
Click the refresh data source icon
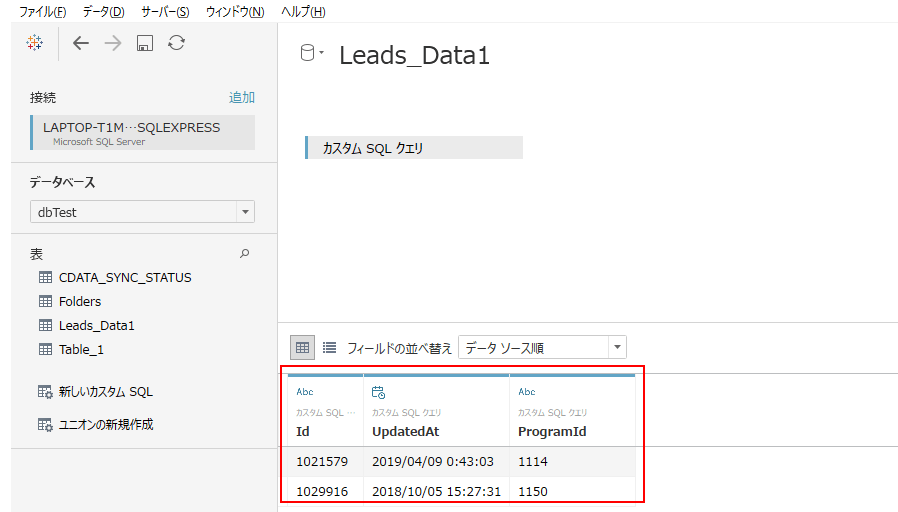[177, 43]
